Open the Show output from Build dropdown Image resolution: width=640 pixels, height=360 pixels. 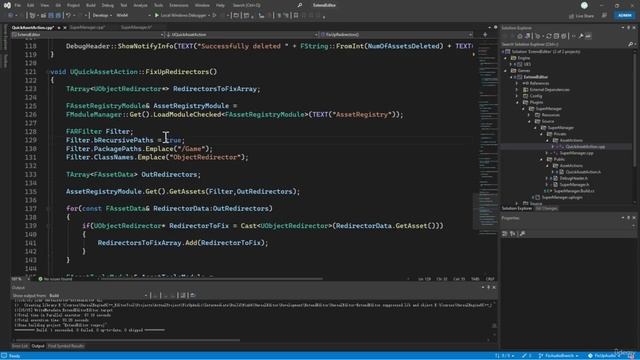point(99,296)
